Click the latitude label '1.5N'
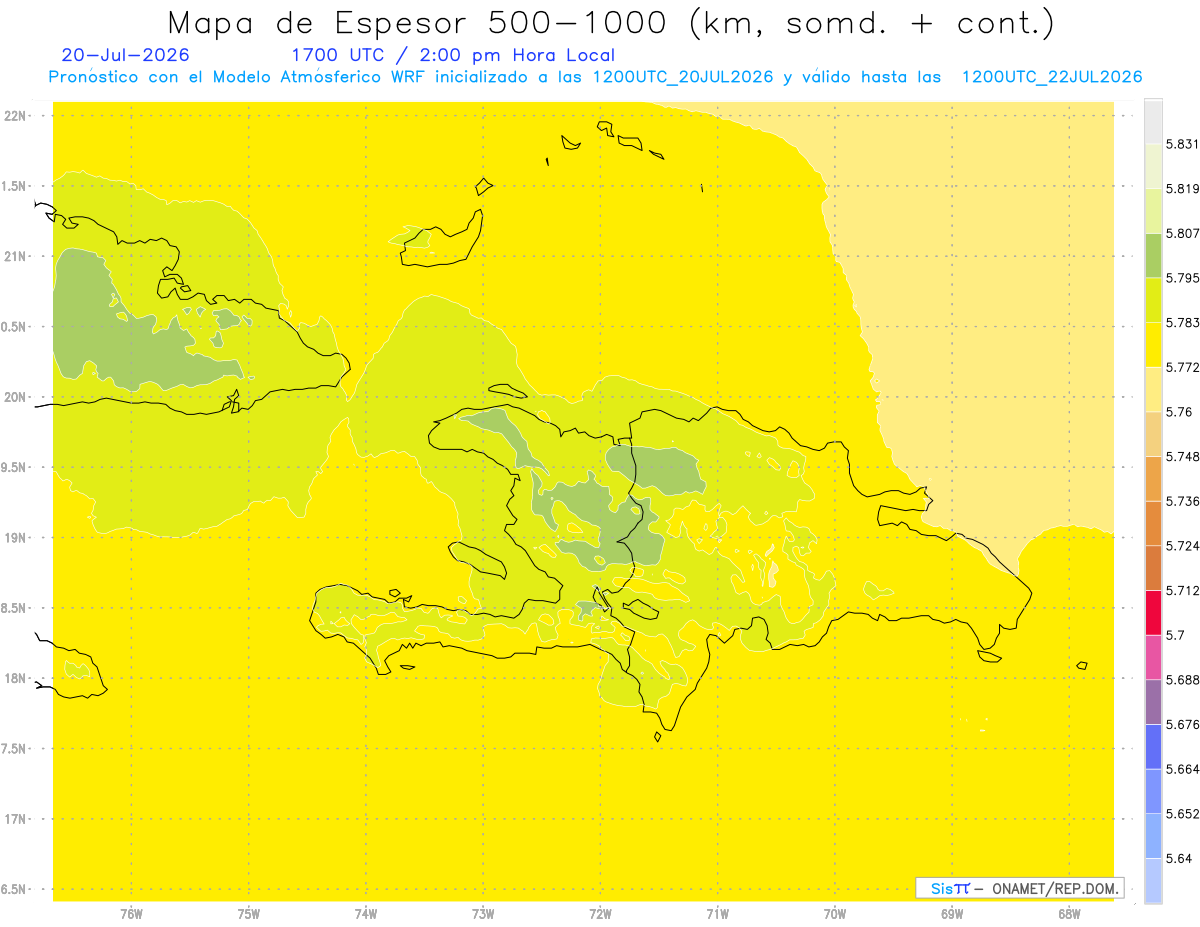1200x927 pixels. 15,186
